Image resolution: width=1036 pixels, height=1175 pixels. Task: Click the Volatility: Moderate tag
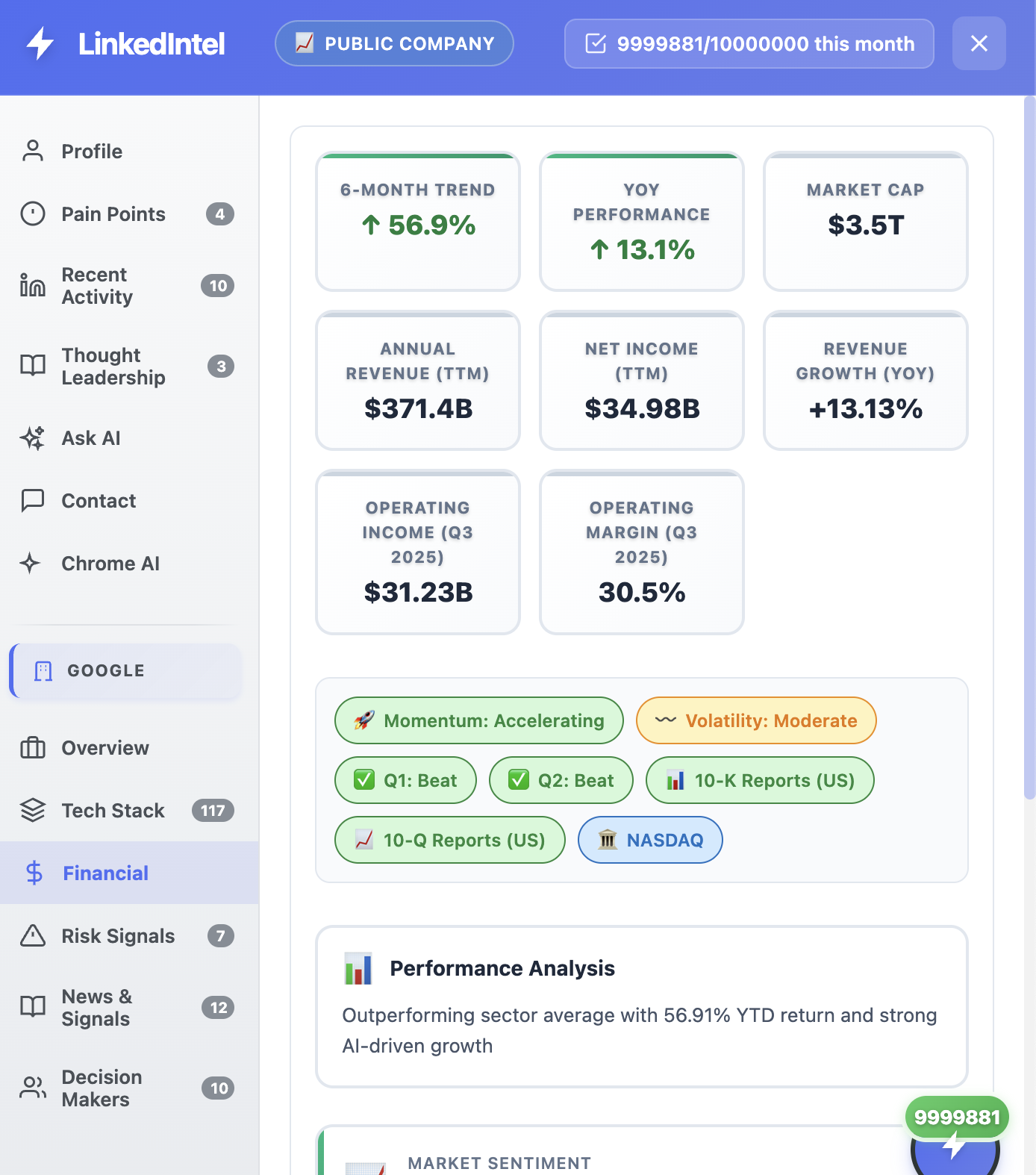[756, 720]
